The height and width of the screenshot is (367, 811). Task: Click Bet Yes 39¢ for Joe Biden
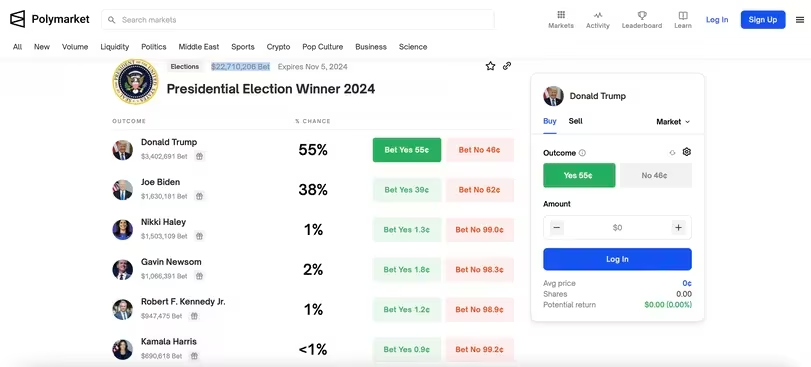407,190
